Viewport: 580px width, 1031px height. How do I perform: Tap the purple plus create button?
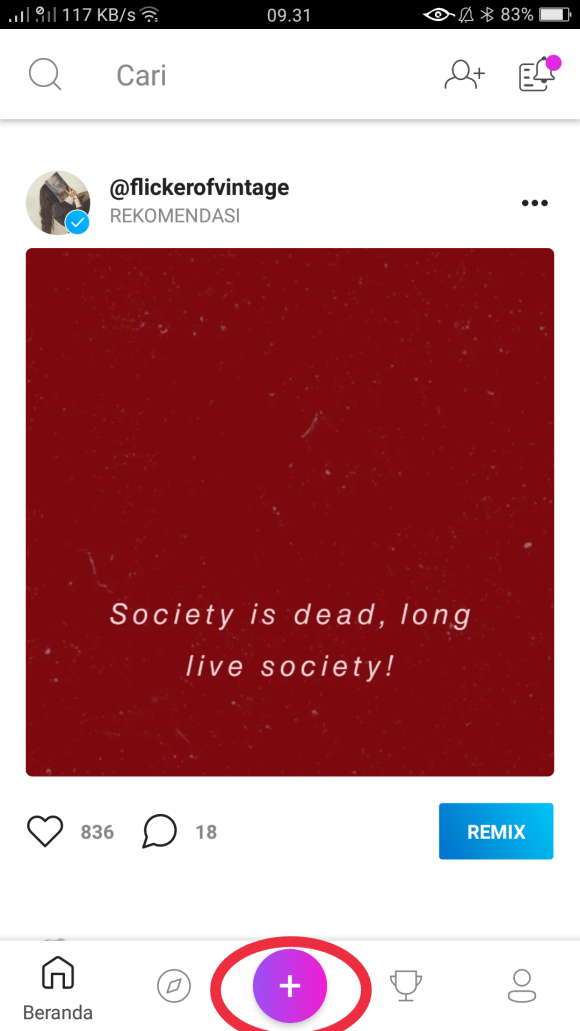coord(290,986)
